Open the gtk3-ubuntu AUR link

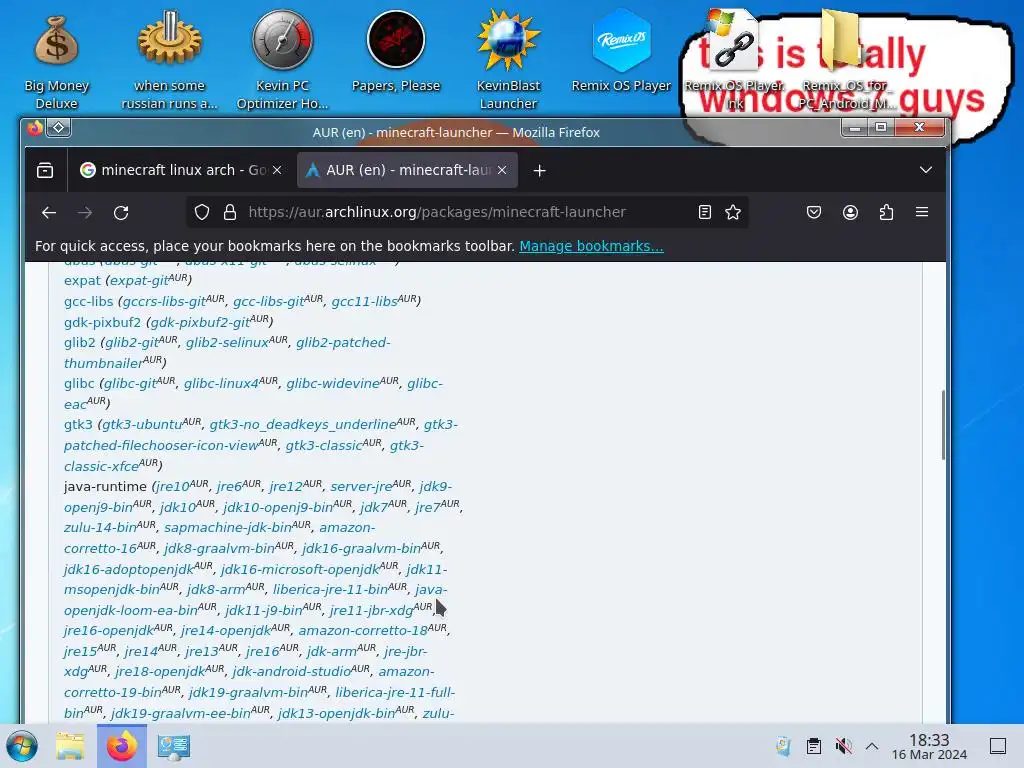point(152,424)
